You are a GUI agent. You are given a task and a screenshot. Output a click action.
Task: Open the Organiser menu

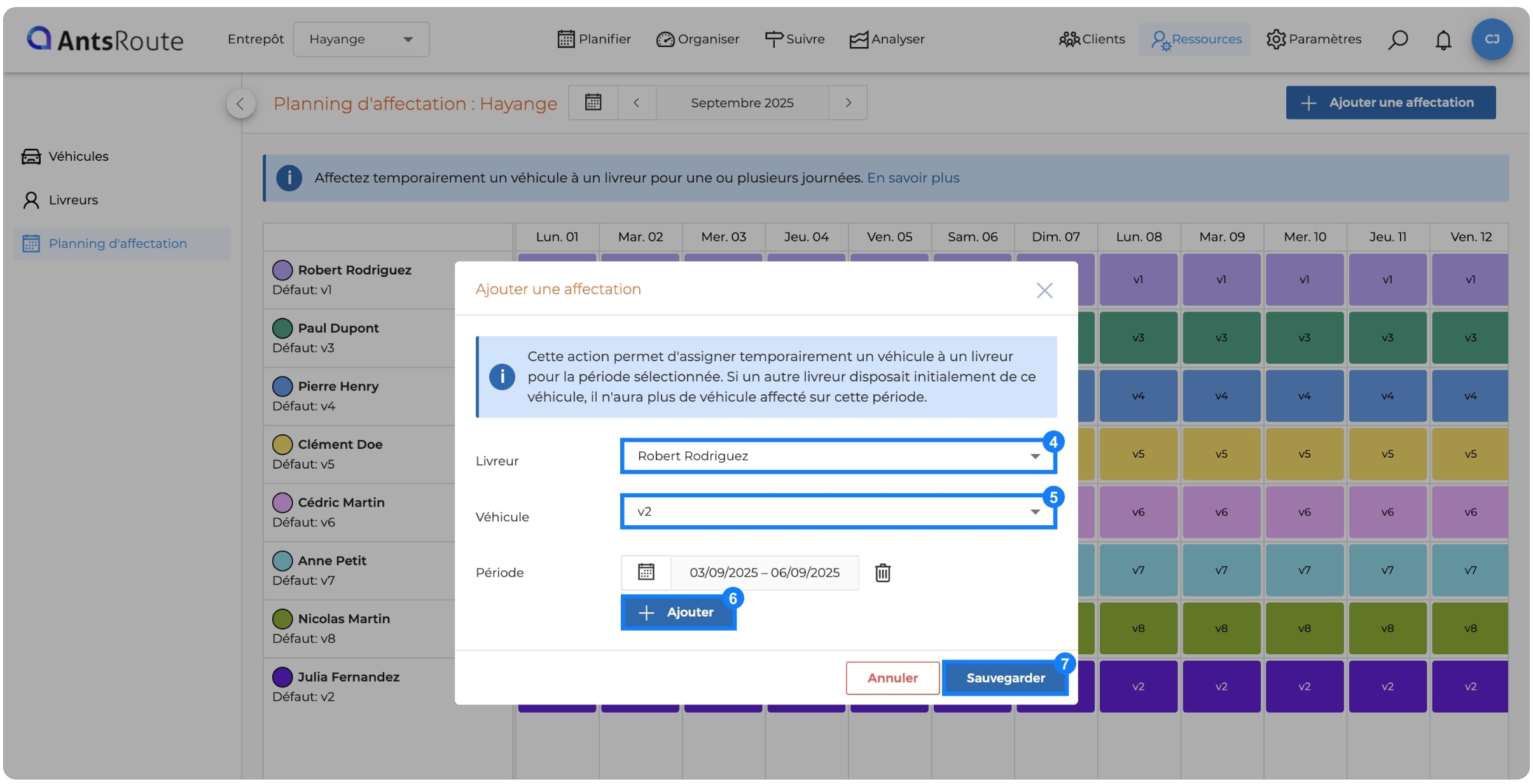698,39
